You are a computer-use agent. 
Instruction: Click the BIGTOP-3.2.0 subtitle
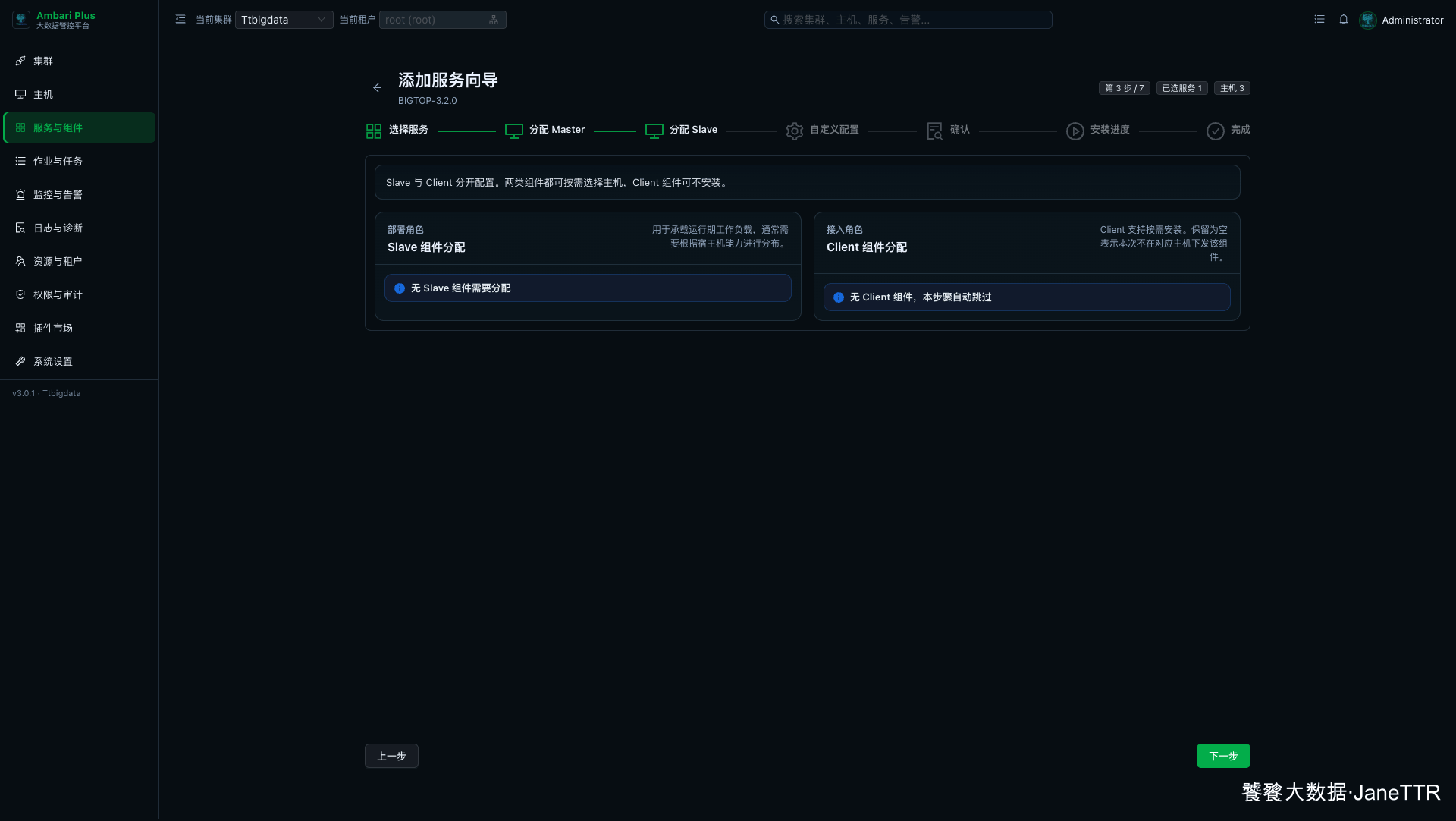point(428,101)
